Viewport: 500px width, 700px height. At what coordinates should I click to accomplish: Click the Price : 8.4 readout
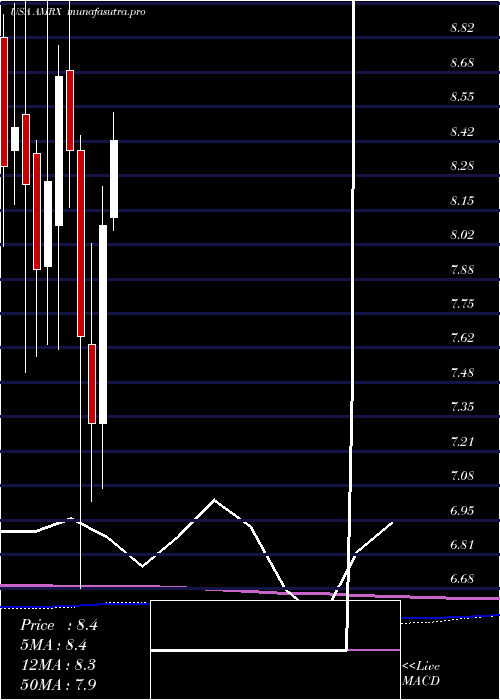click(x=58, y=625)
